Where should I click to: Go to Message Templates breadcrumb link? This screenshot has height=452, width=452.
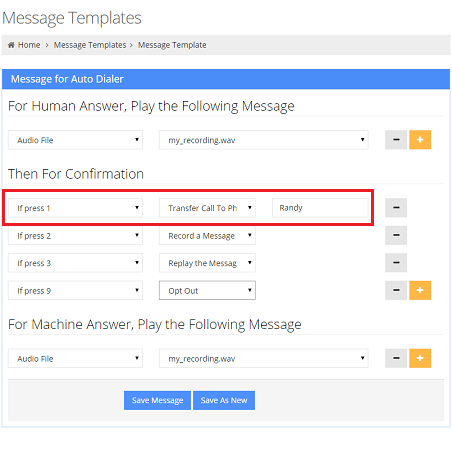pyautogui.click(x=90, y=45)
